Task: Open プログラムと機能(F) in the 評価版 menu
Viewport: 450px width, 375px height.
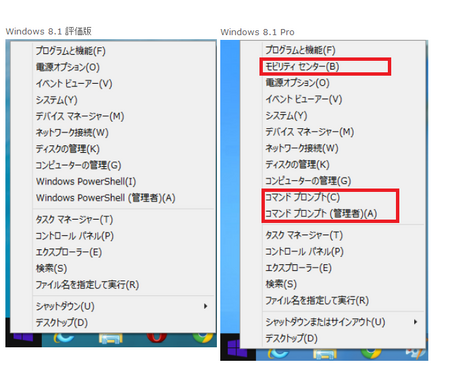Action: click(113, 51)
